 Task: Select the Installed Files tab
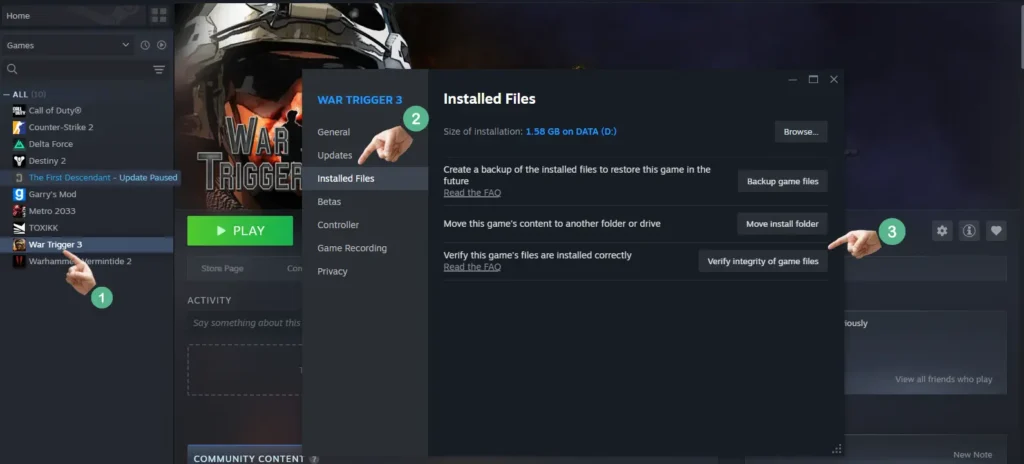click(365, 178)
